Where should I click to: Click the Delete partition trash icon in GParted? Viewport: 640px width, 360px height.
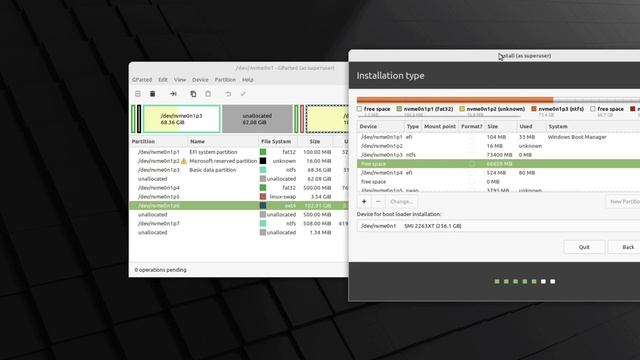[152, 94]
